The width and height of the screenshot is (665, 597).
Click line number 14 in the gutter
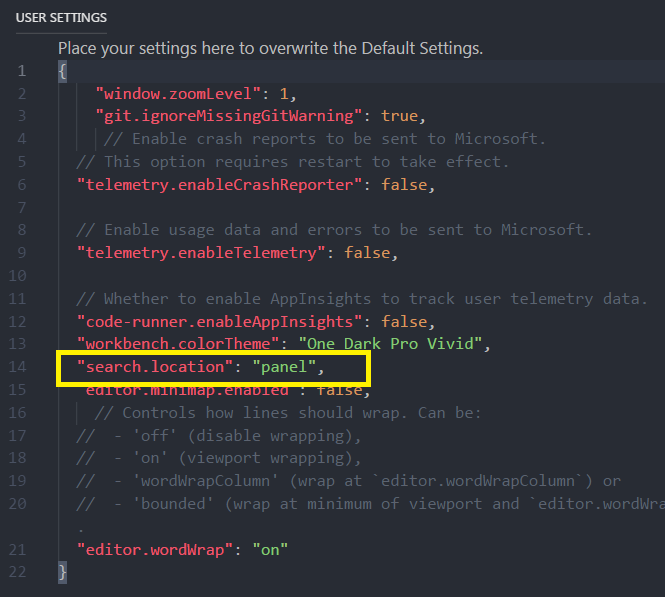tap(19, 368)
